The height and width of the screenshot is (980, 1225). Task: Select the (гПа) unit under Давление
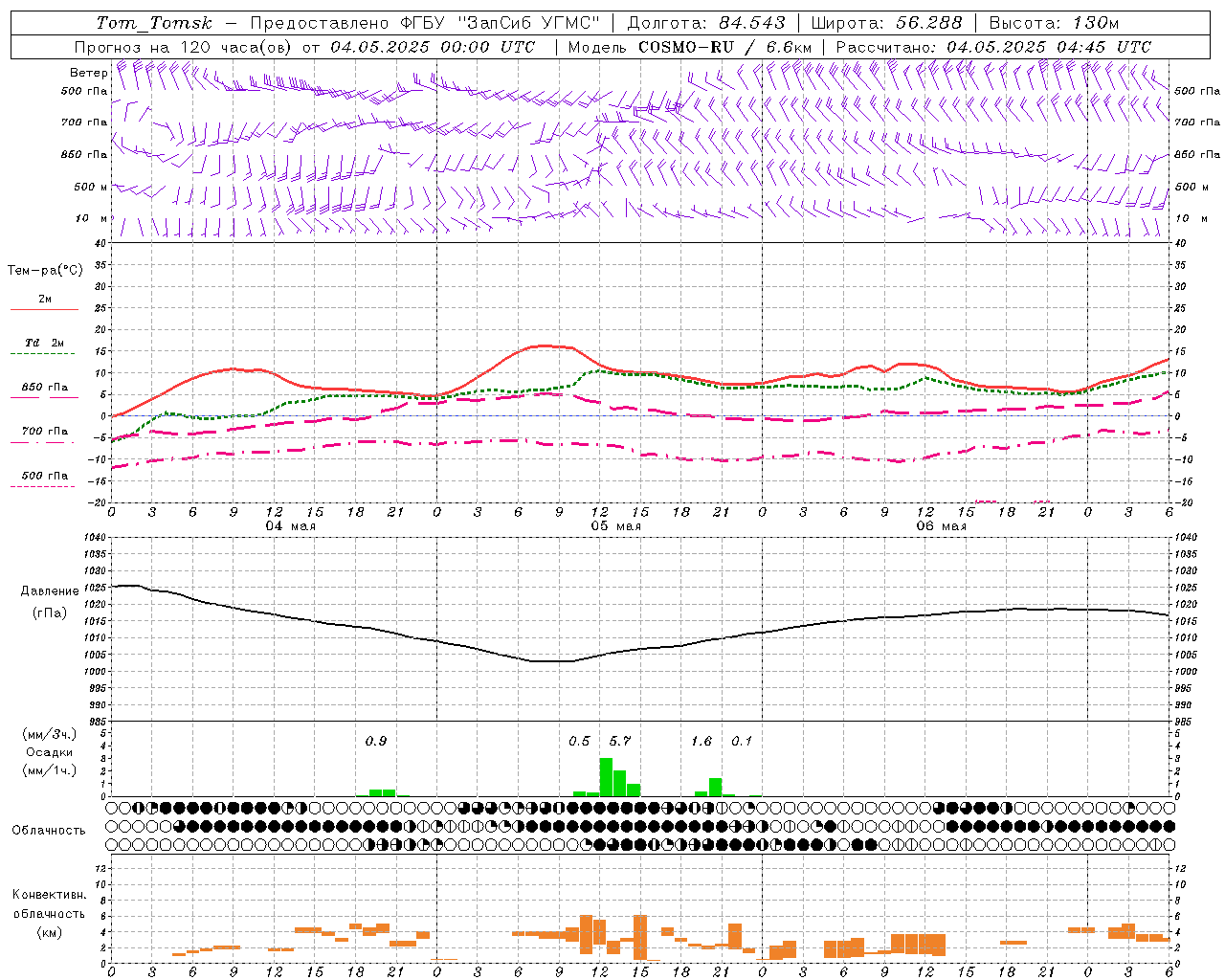point(49,612)
